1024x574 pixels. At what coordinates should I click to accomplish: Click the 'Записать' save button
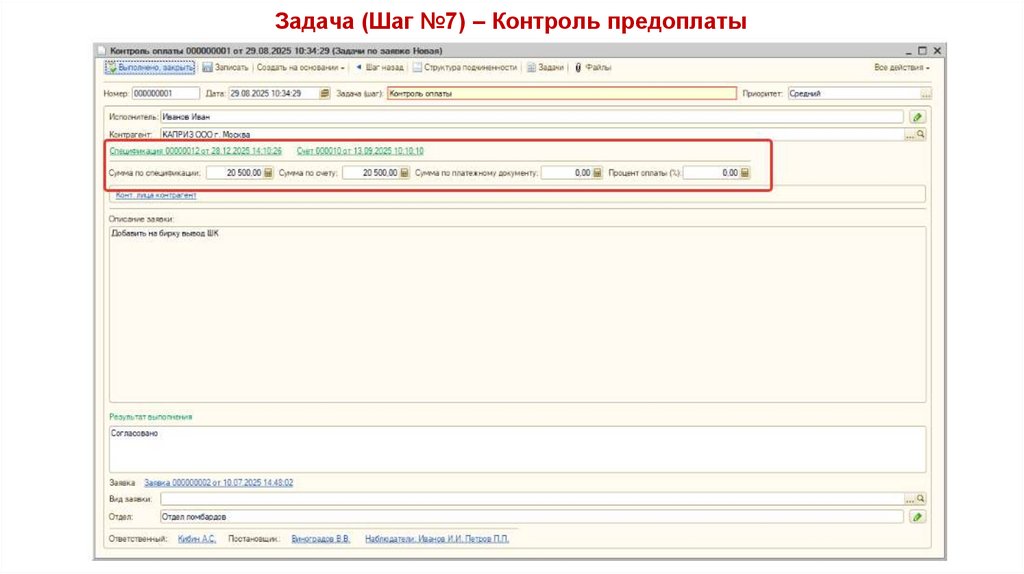pos(225,67)
